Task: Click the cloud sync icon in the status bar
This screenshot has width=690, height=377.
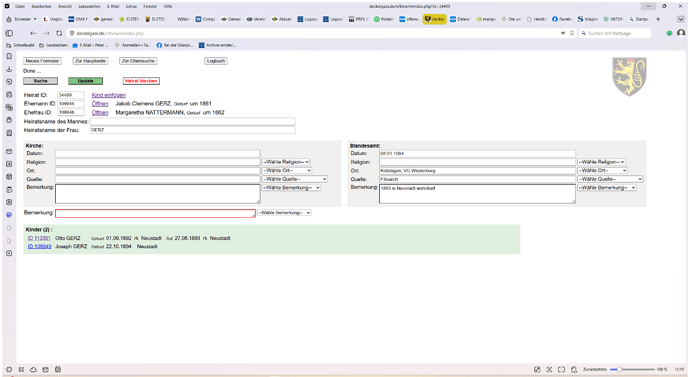Action: click(x=33, y=370)
